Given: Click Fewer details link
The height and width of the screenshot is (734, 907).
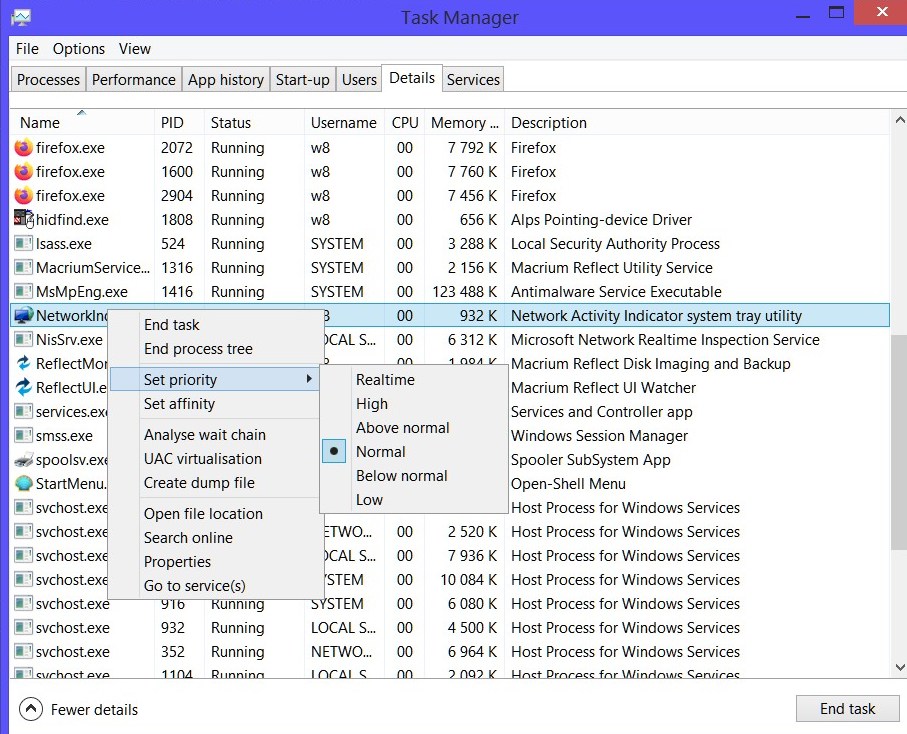Looking at the screenshot, I should coord(94,710).
